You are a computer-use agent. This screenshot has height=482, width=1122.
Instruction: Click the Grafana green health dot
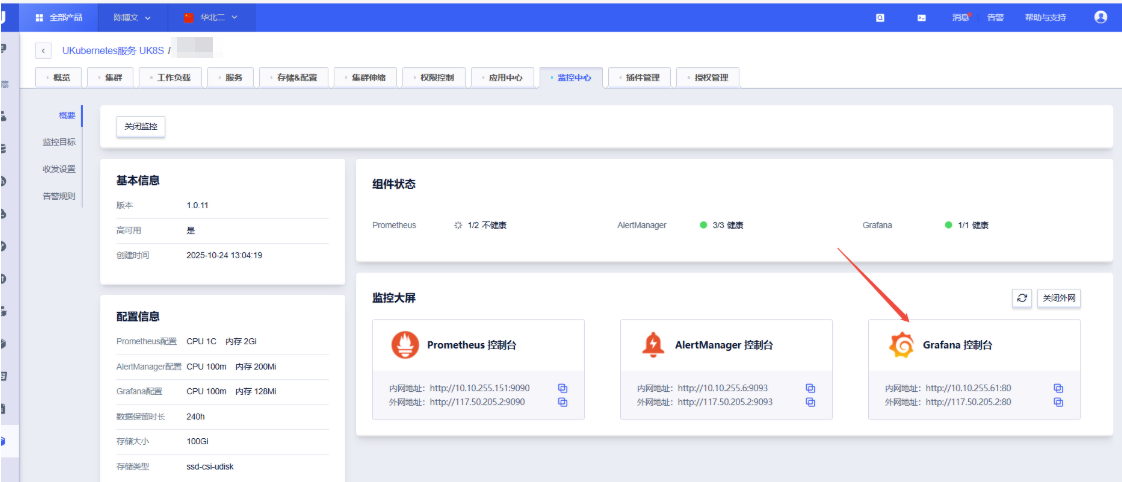click(x=949, y=225)
